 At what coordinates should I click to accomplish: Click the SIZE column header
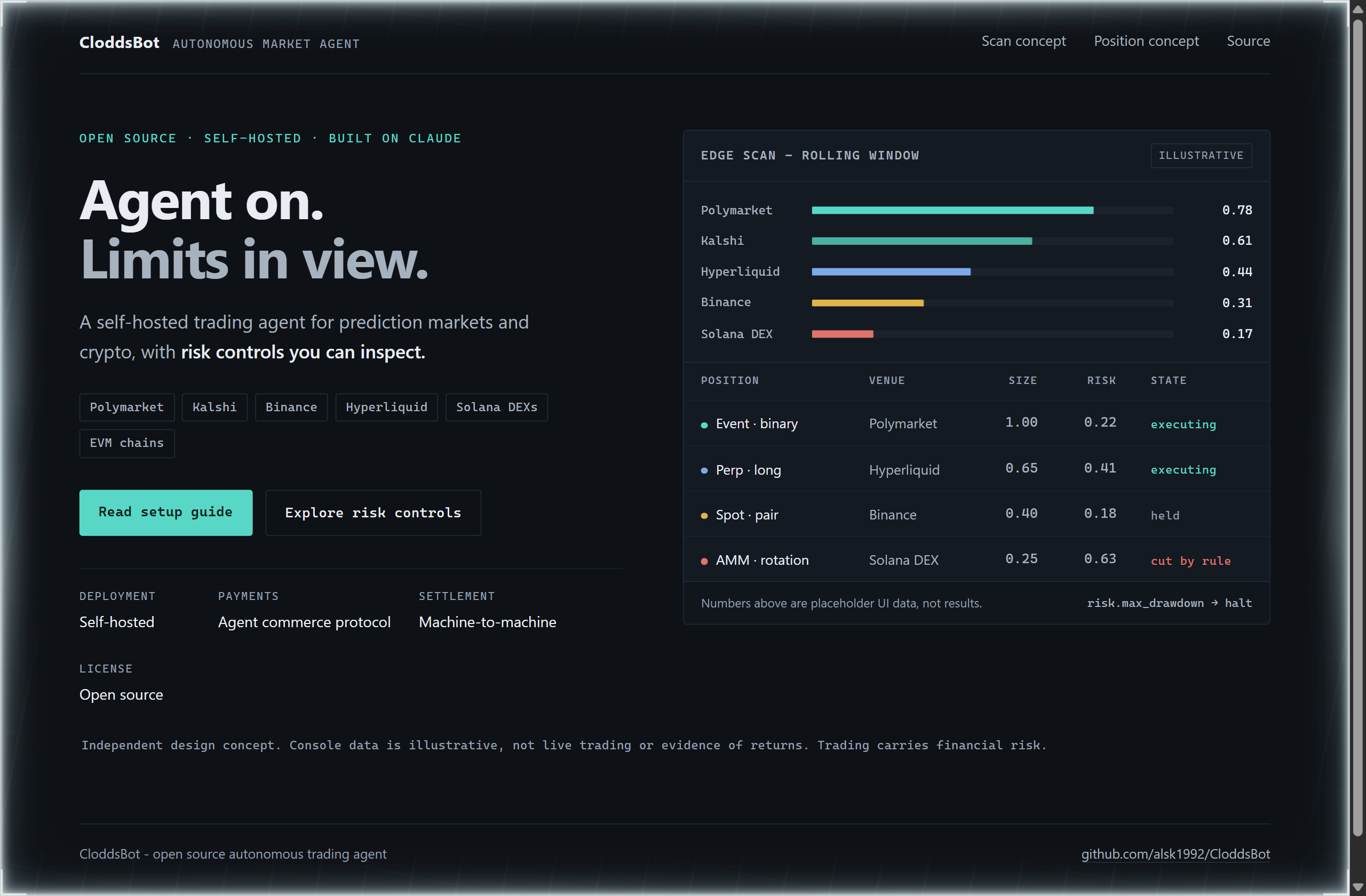point(1023,380)
